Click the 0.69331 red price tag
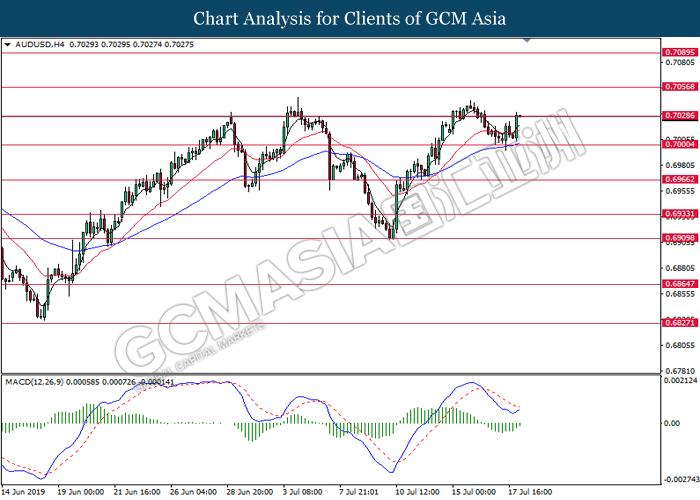The image size is (700, 500). (679, 214)
